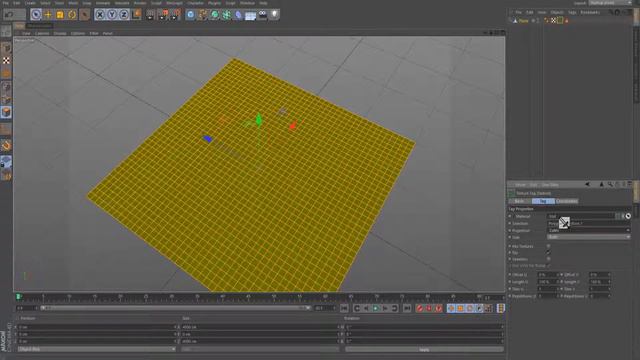Toggle the Z axis lock
Image resolution: width=640 pixels, height=360 pixels.
point(124,15)
